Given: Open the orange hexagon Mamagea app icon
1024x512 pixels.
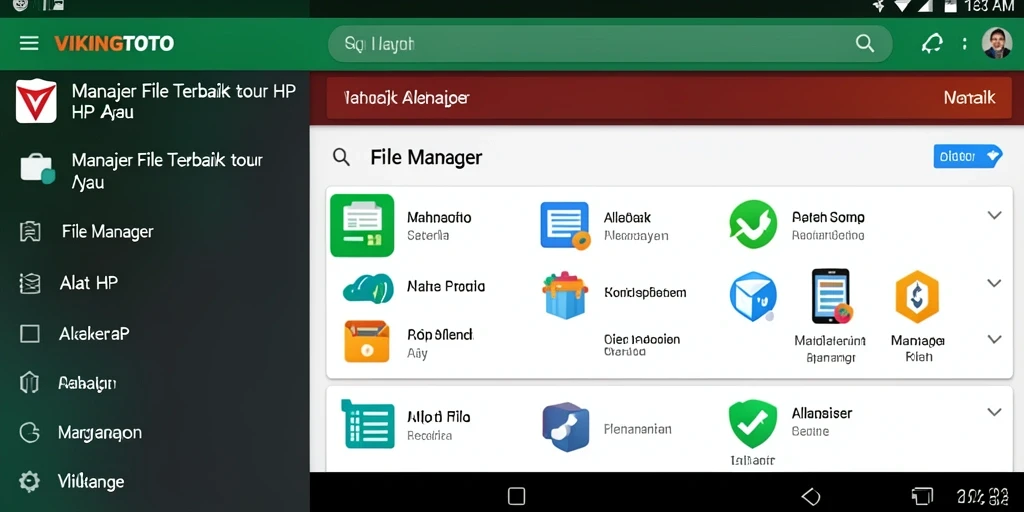Looking at the screenshot, I should pos(917,296).
